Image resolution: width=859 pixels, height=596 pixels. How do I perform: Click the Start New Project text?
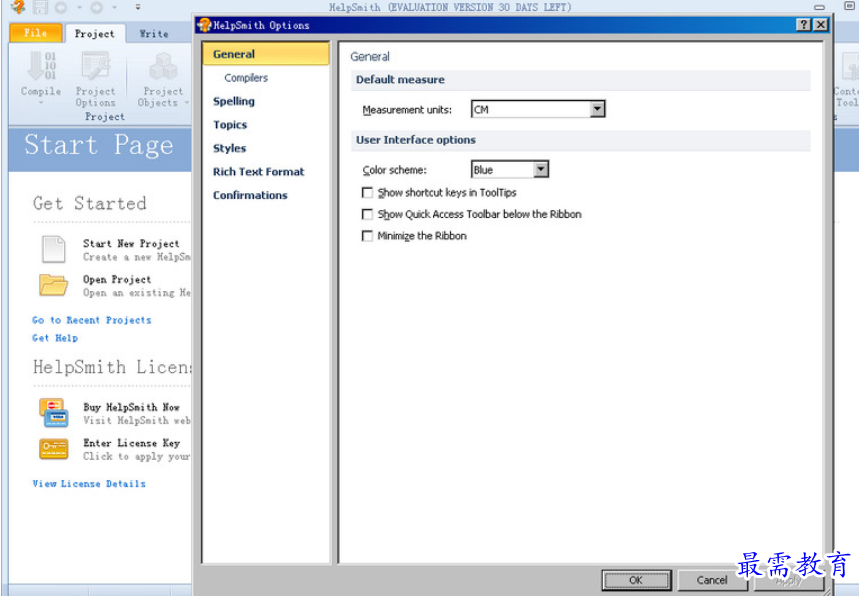click(131, 243)
